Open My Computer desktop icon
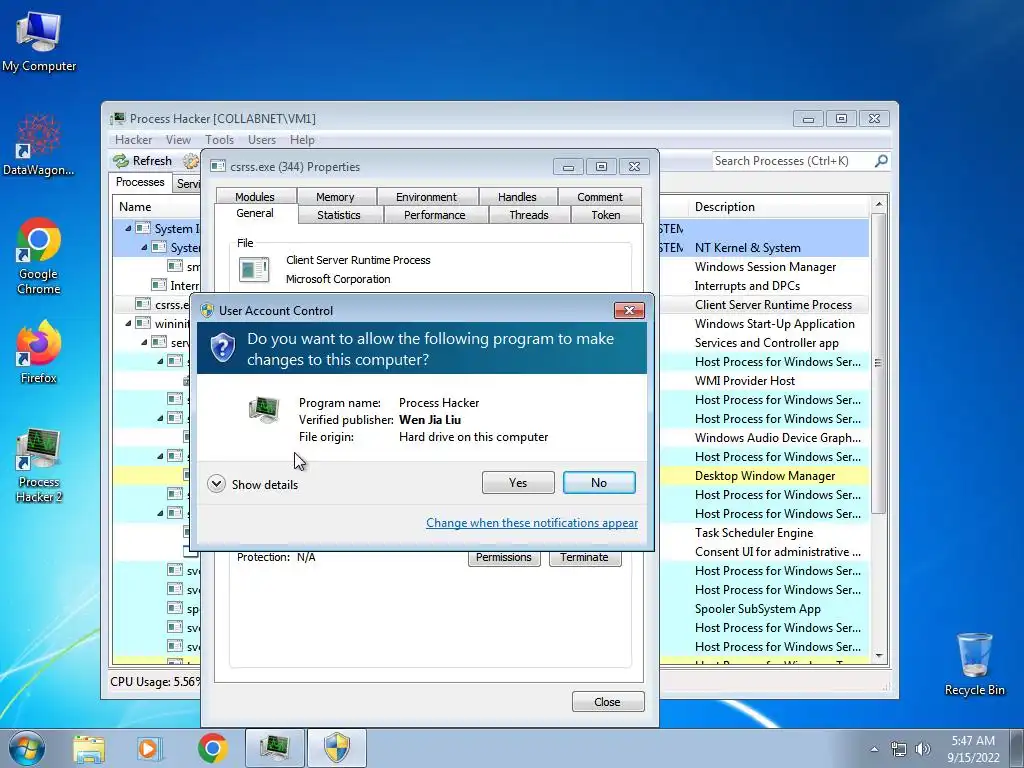The width and height of the screenshot is (1024, 768). coord(39,41)
